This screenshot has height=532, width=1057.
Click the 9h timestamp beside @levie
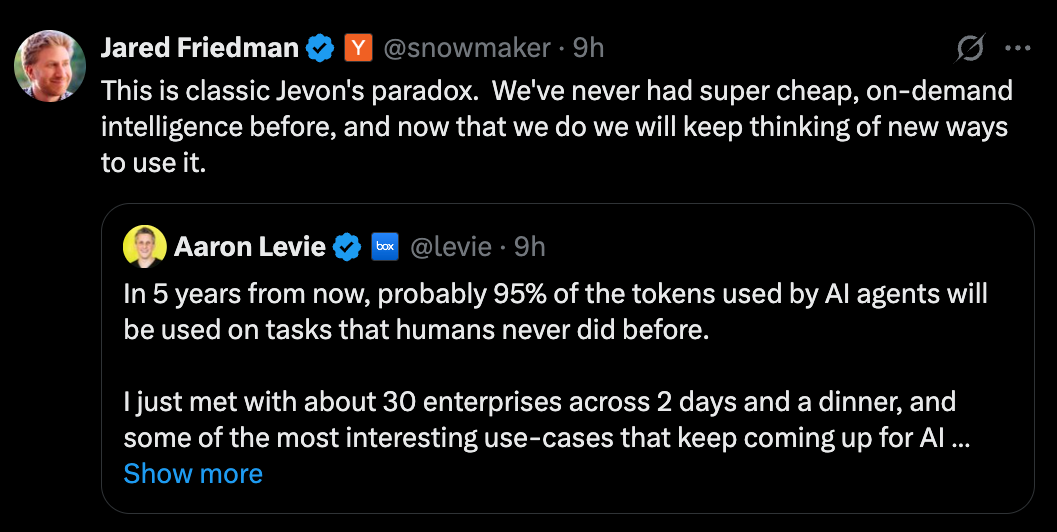529,246
